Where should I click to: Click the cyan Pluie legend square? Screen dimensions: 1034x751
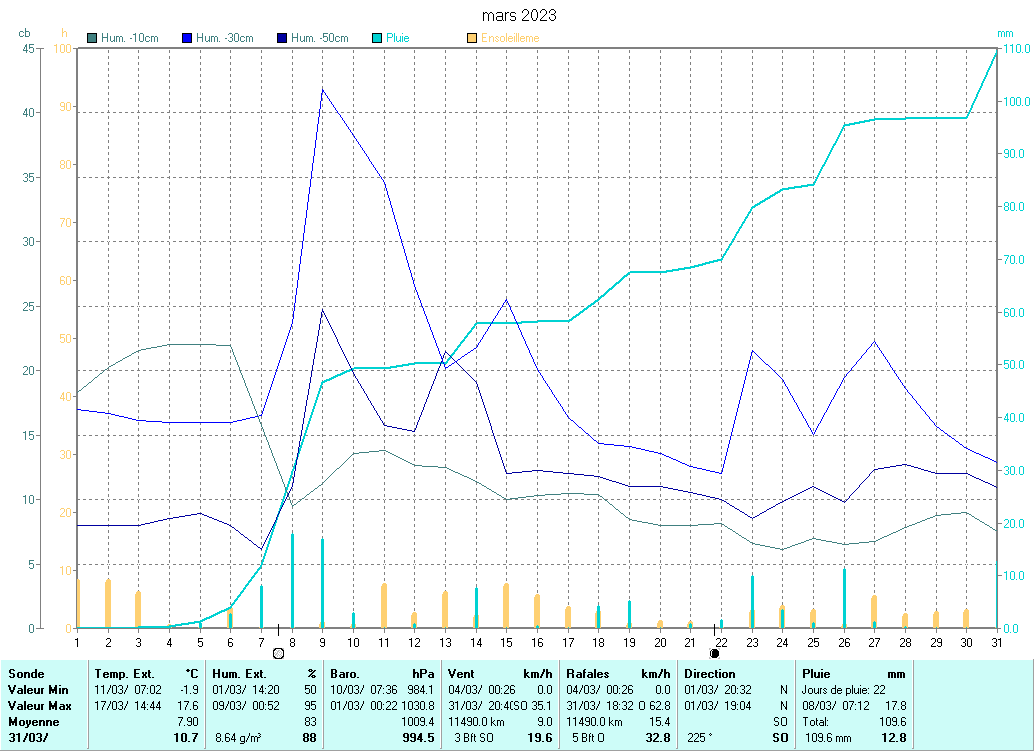click(377, 38)
